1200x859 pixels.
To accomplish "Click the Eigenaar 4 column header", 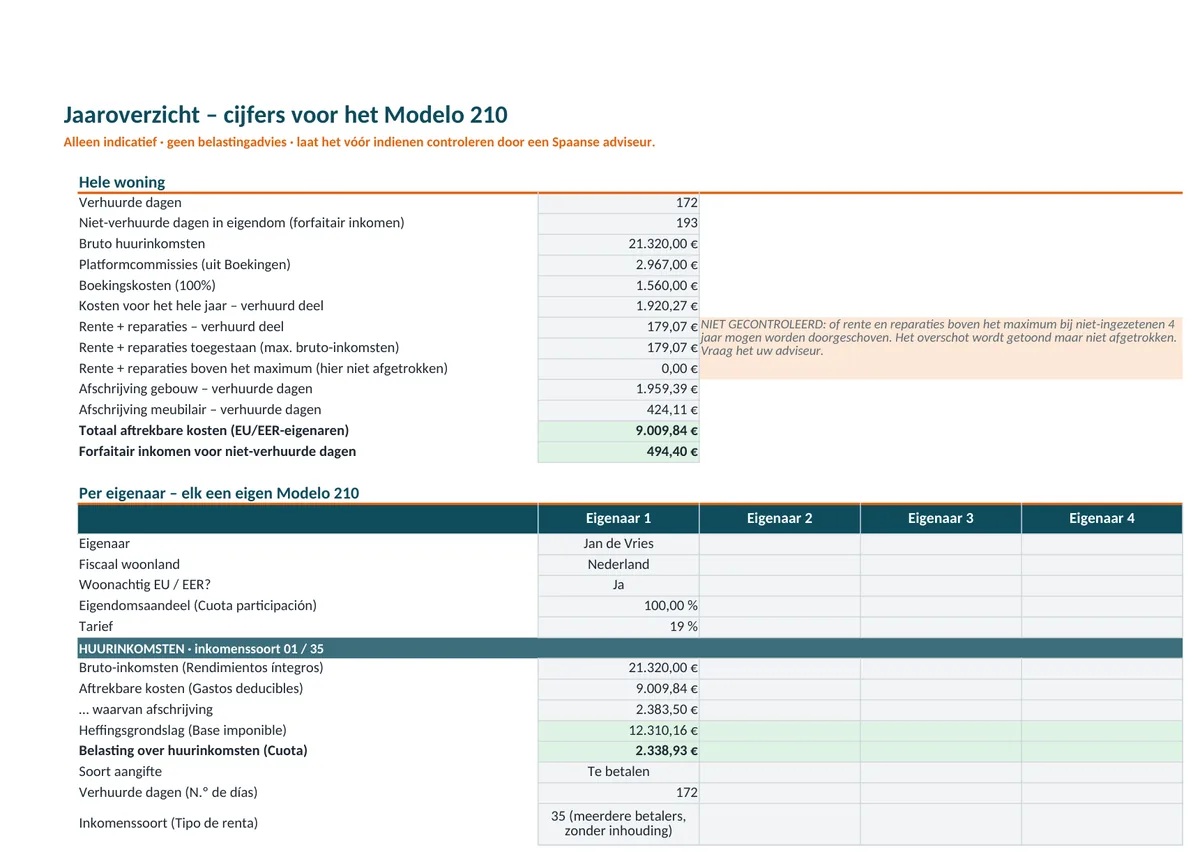I will click(x=1102, y=518).
